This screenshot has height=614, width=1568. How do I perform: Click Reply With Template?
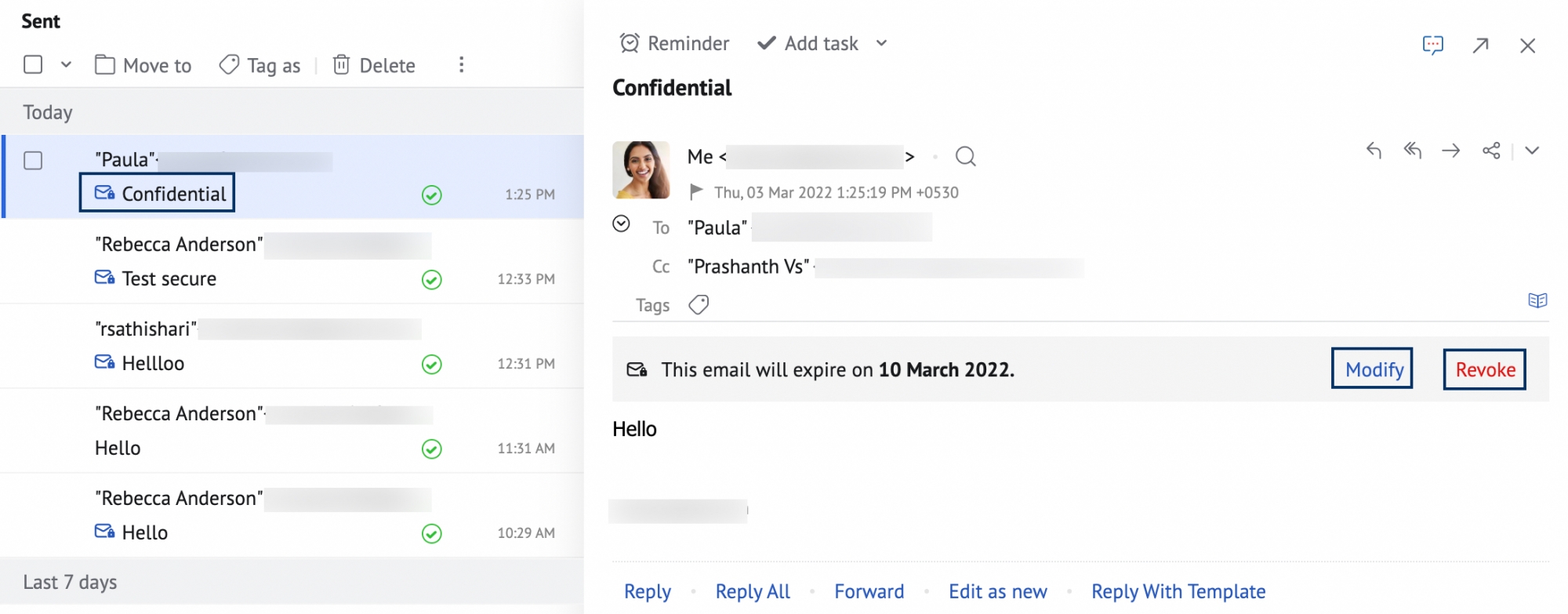click(x=1178, y=591)
